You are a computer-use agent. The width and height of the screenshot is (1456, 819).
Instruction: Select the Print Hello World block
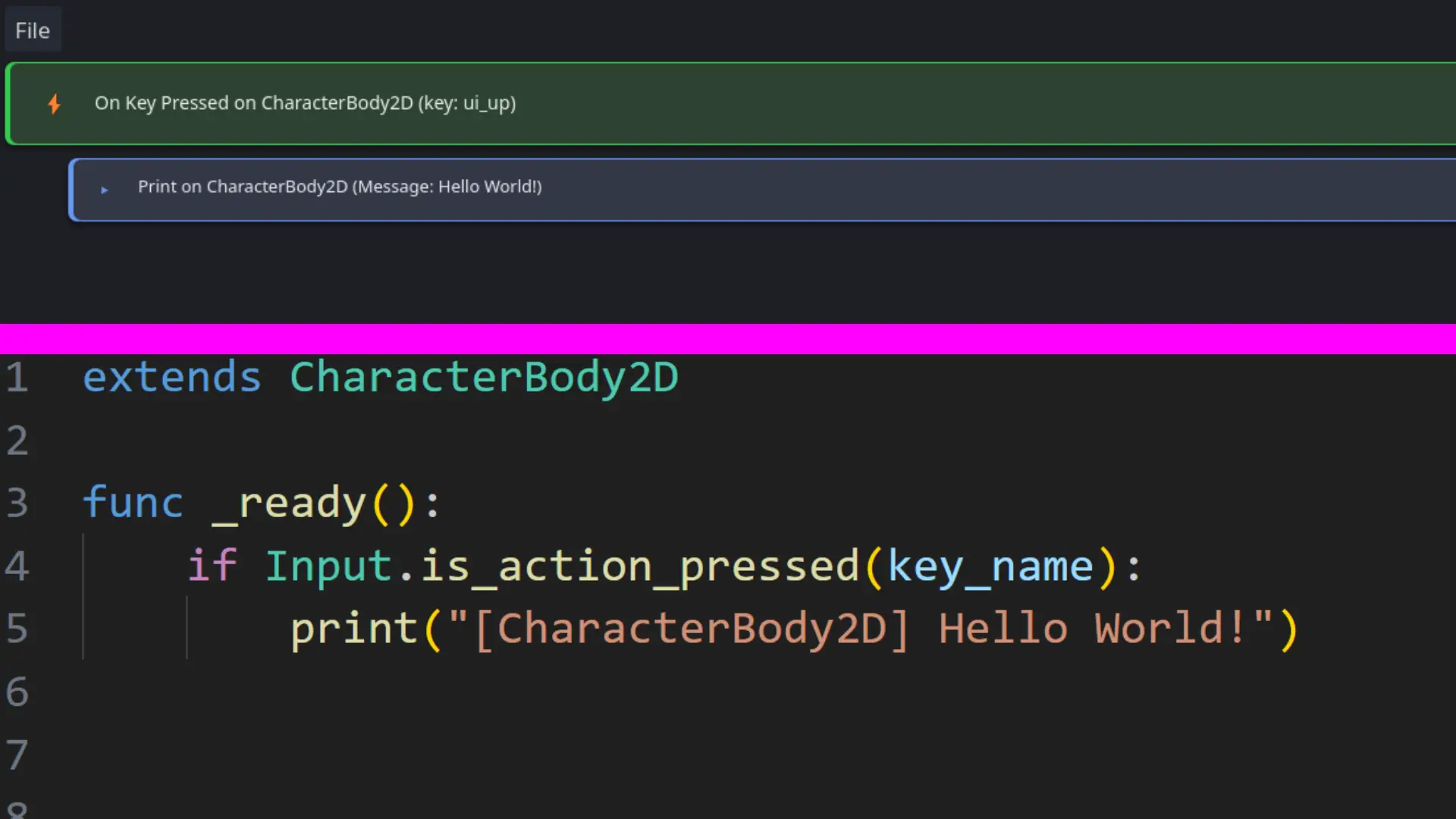339,187
